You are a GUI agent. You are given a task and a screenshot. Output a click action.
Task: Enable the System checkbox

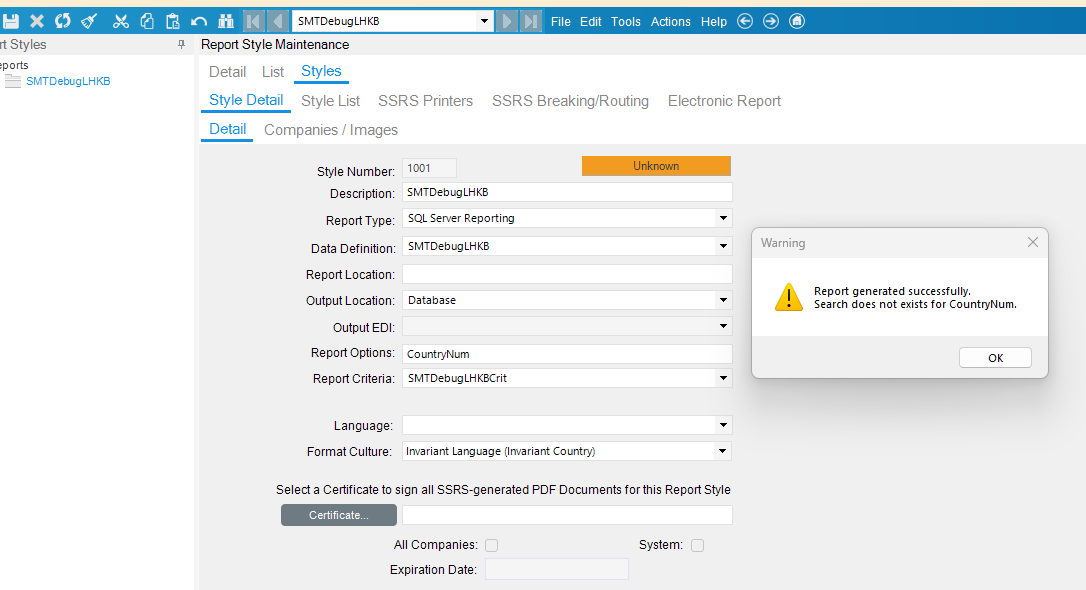697,546
